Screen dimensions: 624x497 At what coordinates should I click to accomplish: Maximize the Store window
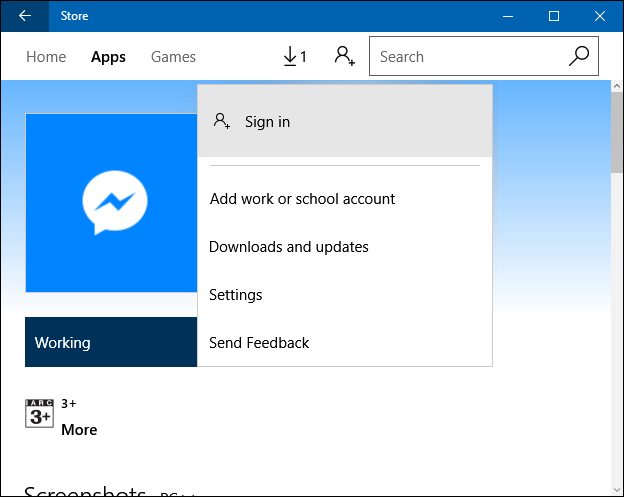[554, 16]
